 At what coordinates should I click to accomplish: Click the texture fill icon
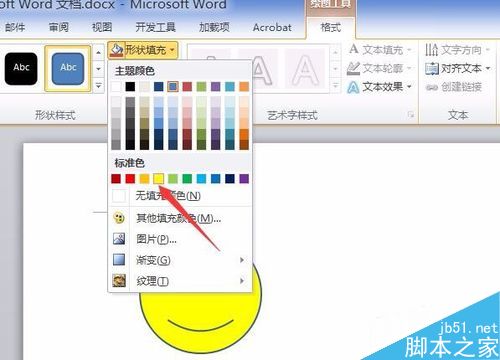(x=119, y=281)
